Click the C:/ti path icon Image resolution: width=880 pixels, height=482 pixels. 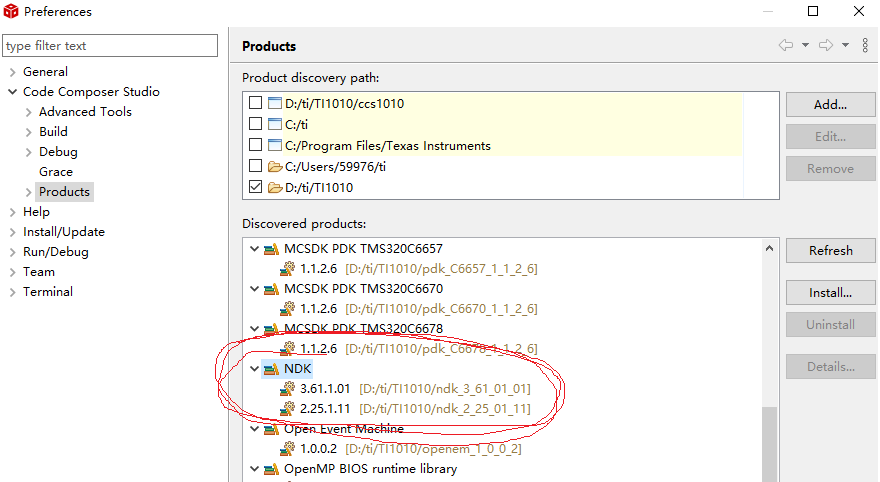(x=274, y=124)
